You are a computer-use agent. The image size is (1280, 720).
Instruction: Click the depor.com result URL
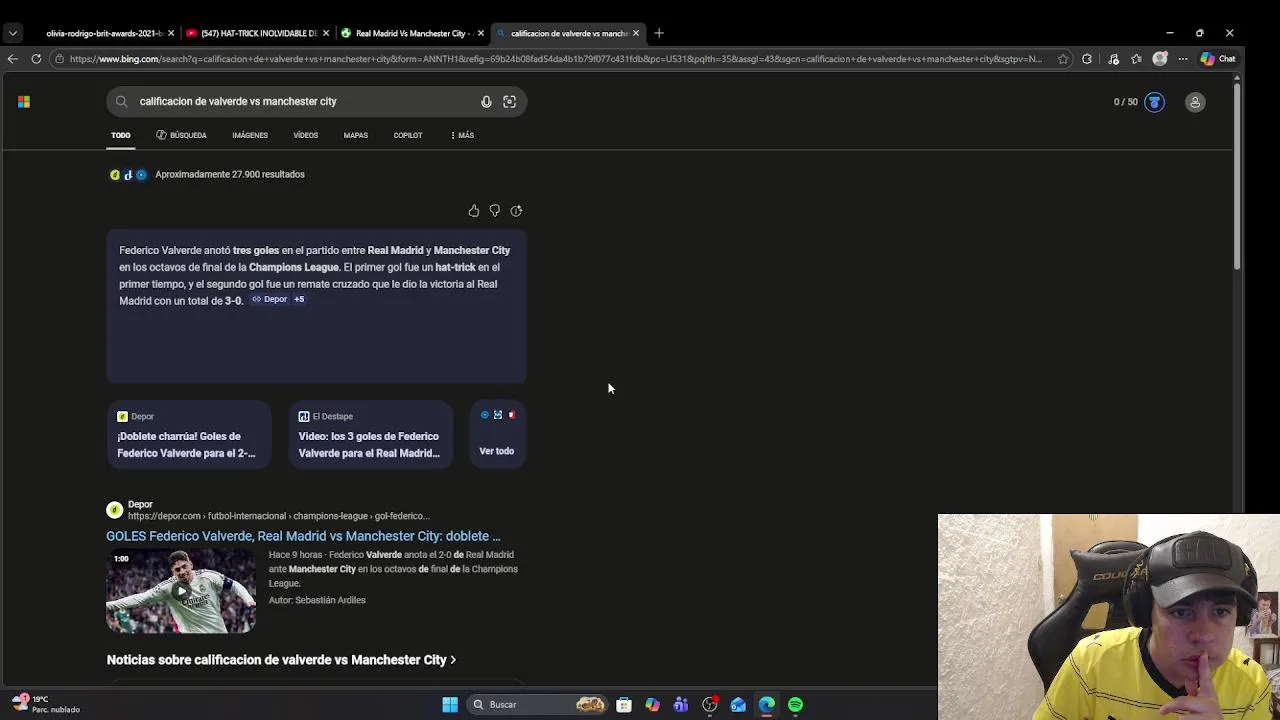coord(278,516)
